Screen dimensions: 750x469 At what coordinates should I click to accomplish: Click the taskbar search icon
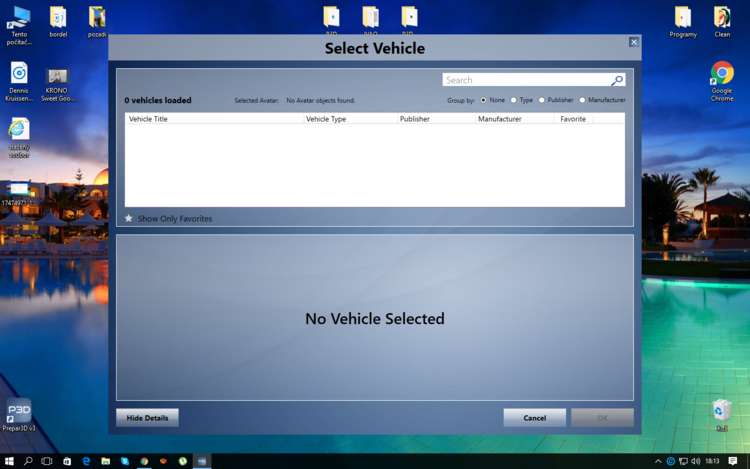click(x=28, y=461)
